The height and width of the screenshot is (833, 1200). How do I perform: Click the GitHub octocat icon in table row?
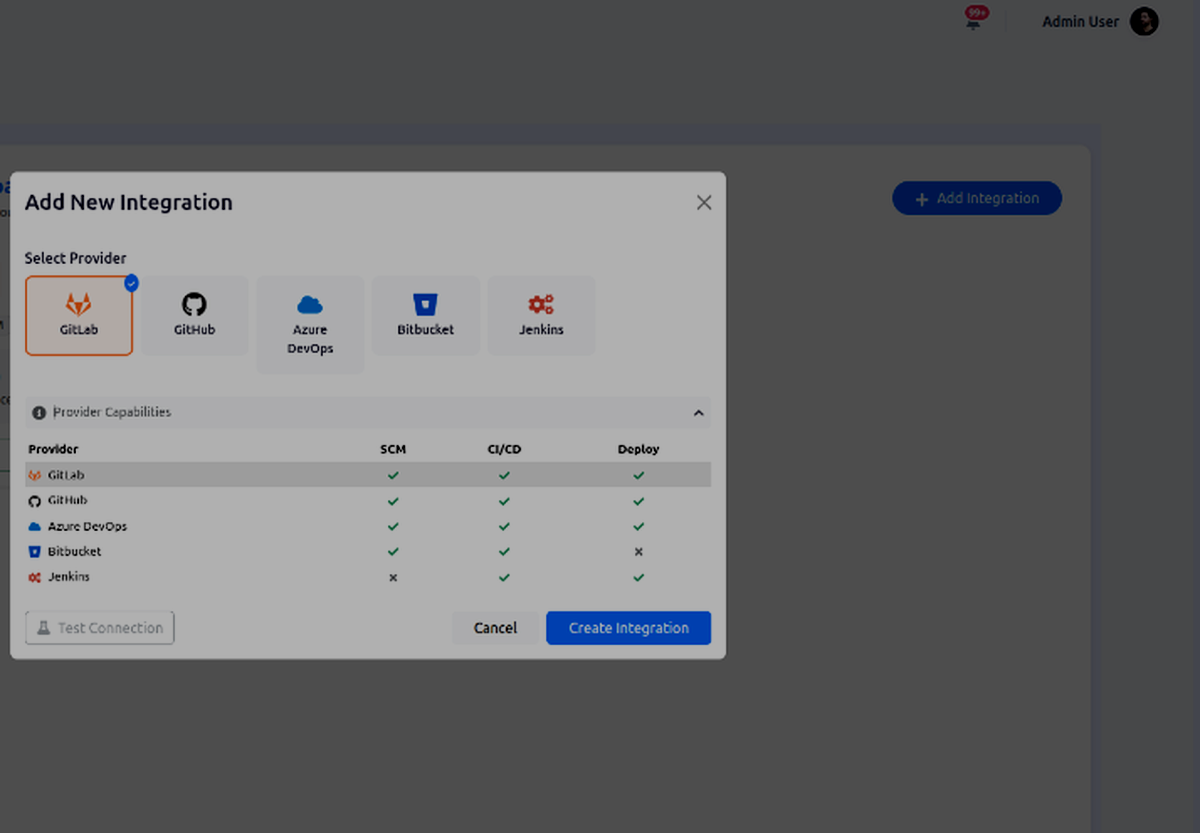pyautogui.click(x=35, y=501)
